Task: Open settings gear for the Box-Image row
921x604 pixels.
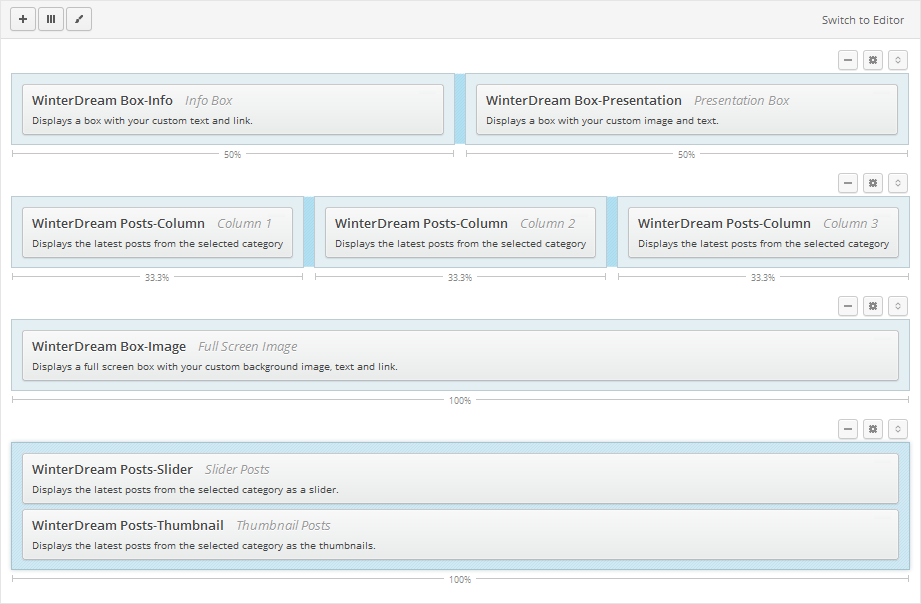Action: pos(872,306)
